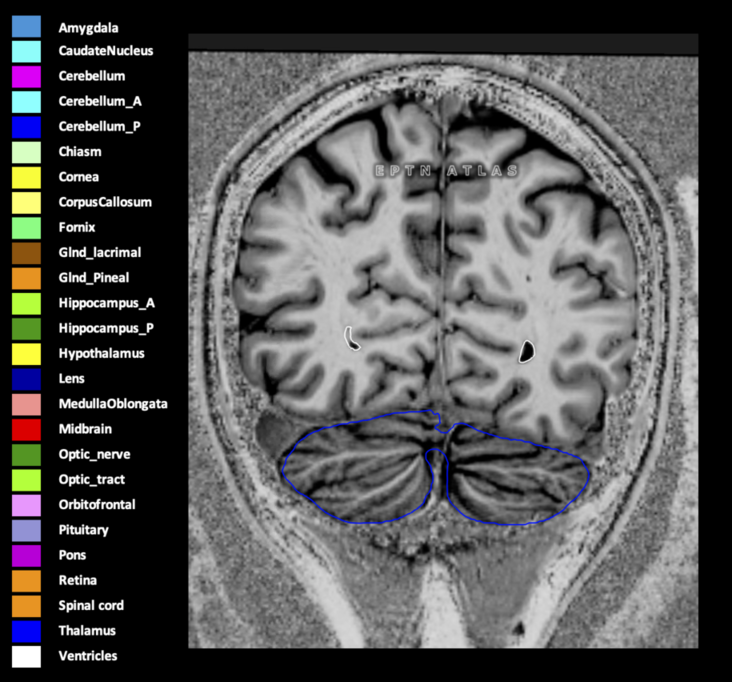Click the pale green Chiasm swatch
732x682 pixels.
pyautogui.click(x=26, y=153)
